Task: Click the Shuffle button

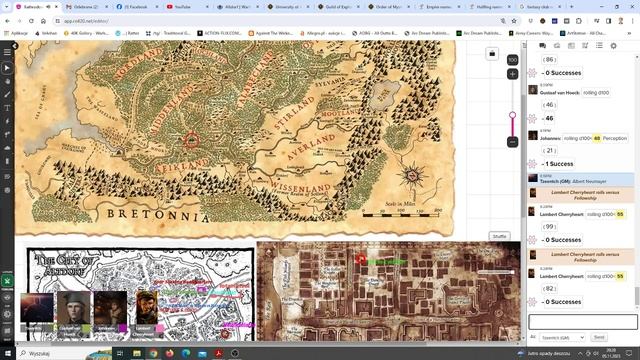Action: click(x=500, y=236)
